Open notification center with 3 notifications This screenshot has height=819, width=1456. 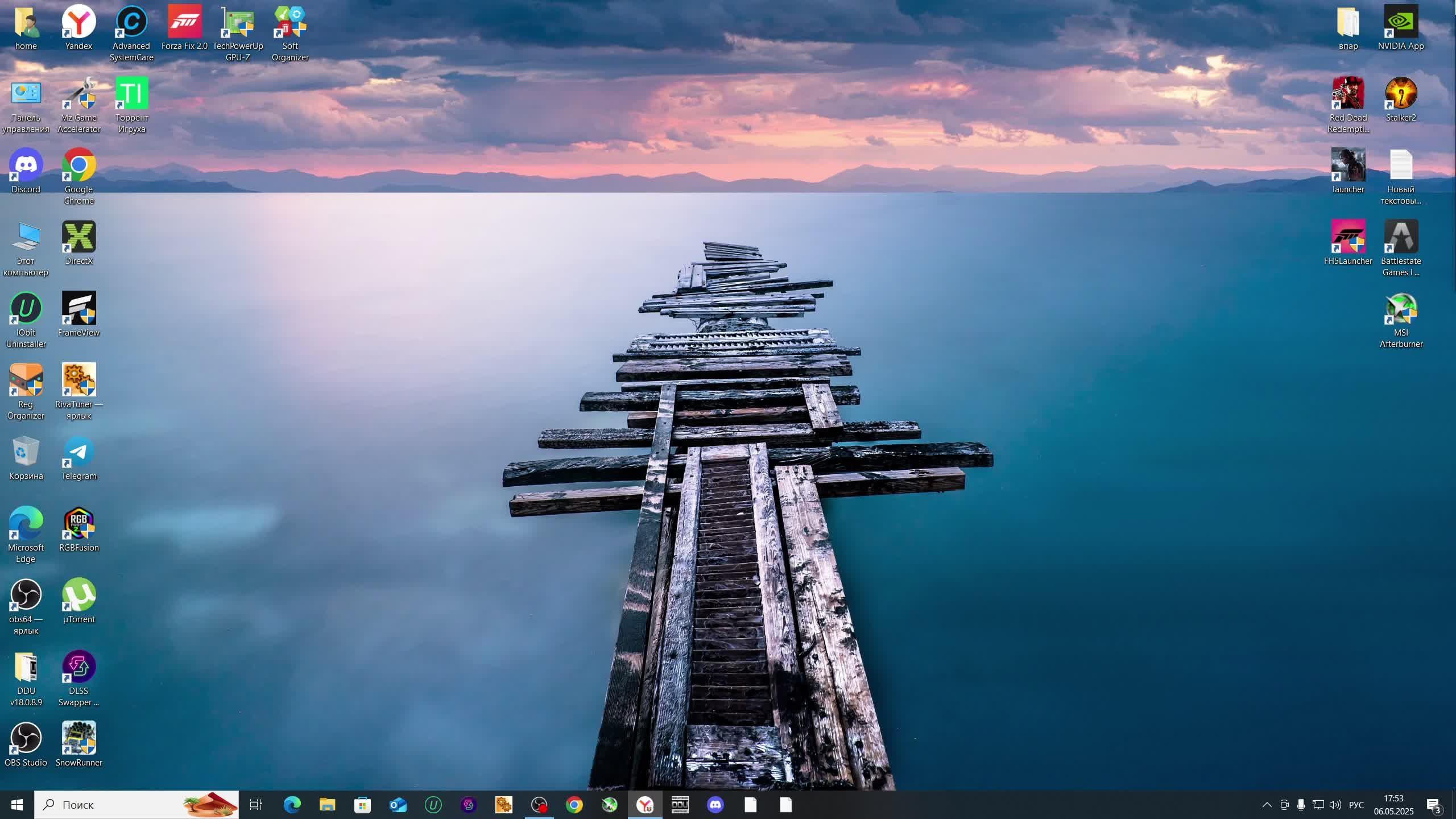coord(1433,805)
